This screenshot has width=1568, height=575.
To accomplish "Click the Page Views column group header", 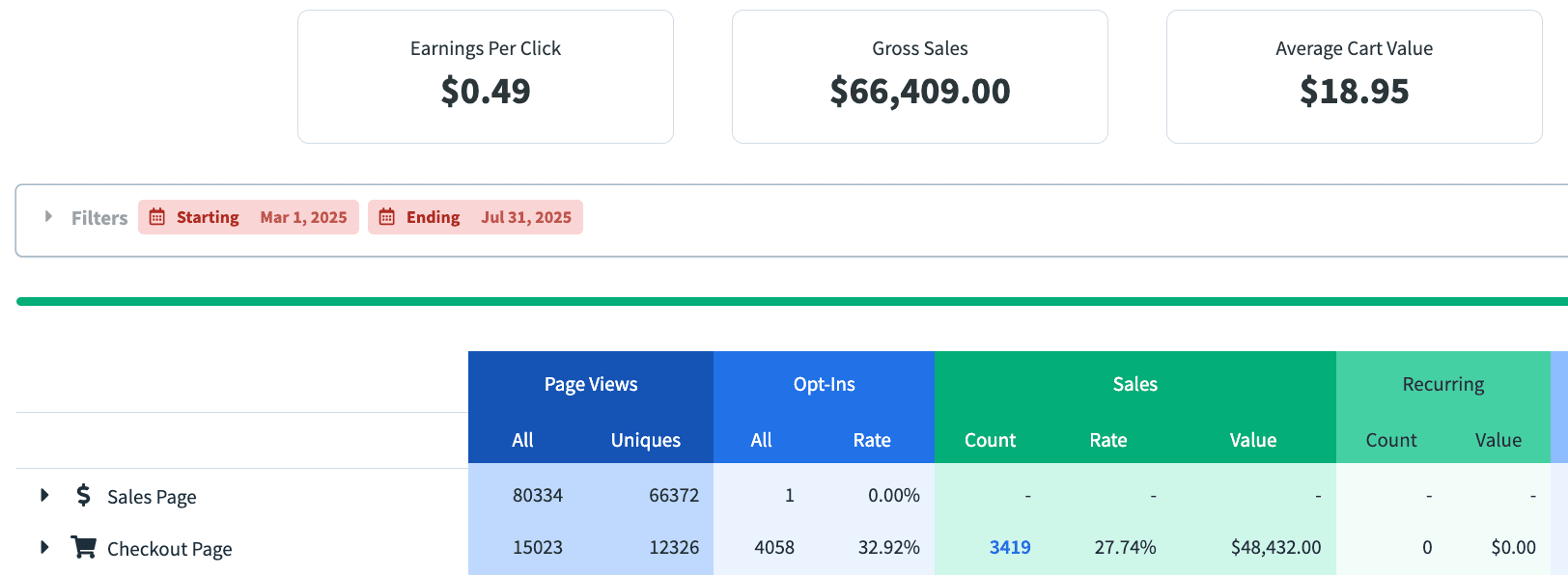I will [591, 384].
